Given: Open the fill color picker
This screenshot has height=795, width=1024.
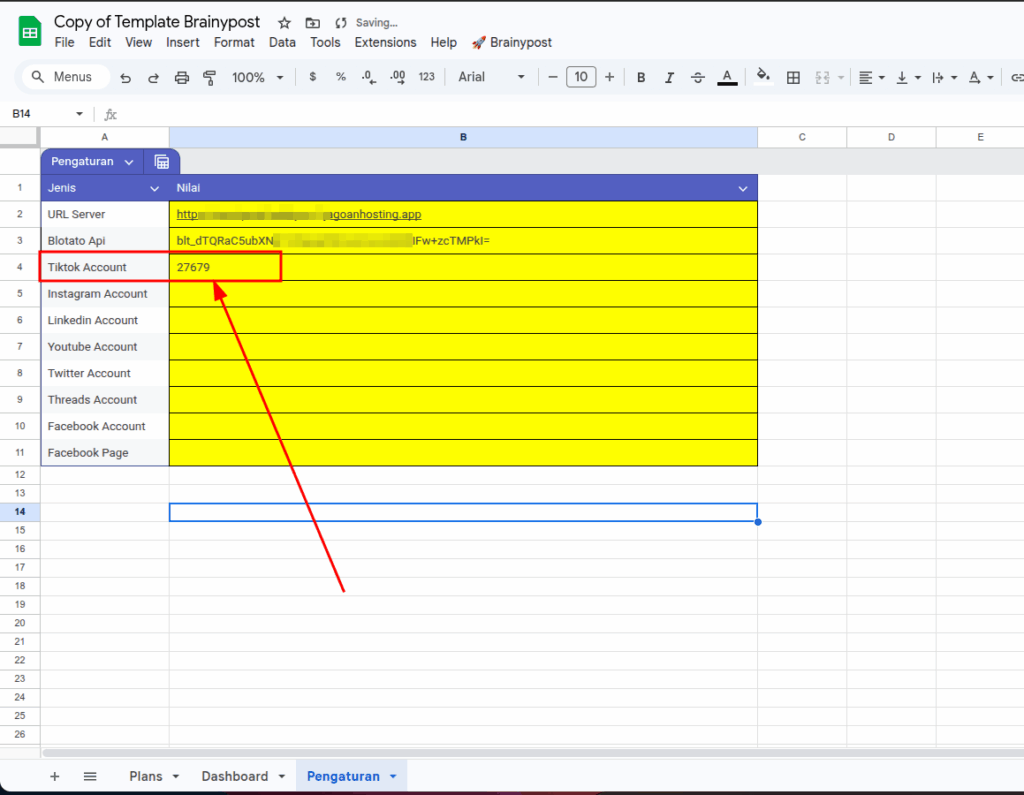Looking at the screenshot, I should tap(763, 77).
